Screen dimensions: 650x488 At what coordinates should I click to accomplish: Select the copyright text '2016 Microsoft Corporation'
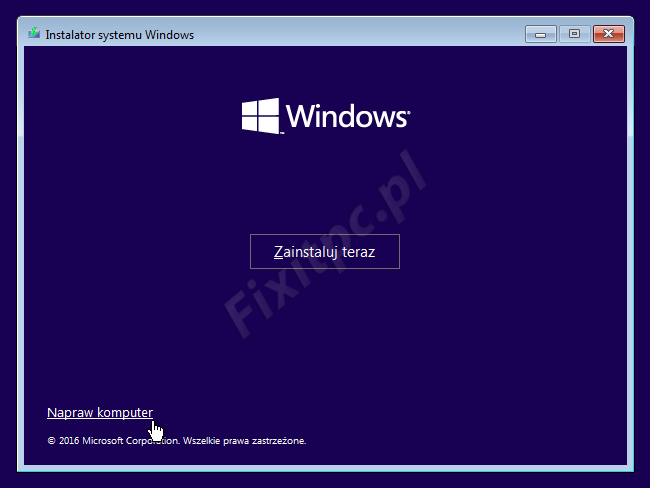pos(119,440)
